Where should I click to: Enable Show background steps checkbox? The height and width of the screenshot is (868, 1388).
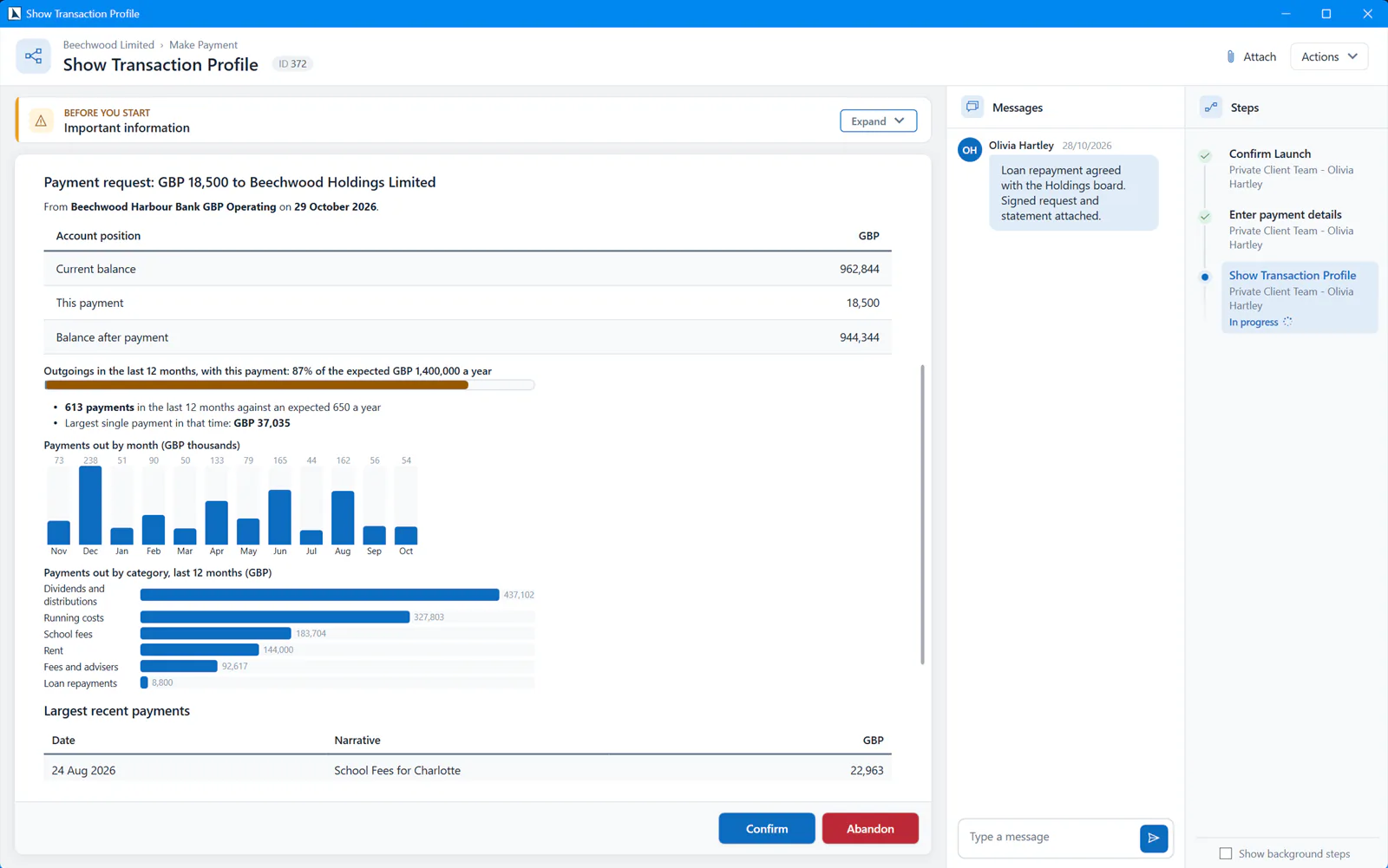(1226, 853)
